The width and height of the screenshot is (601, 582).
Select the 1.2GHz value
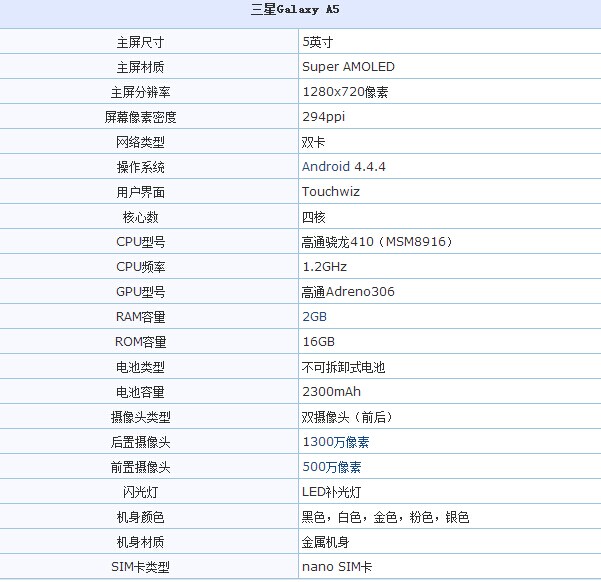pos(324,267)
